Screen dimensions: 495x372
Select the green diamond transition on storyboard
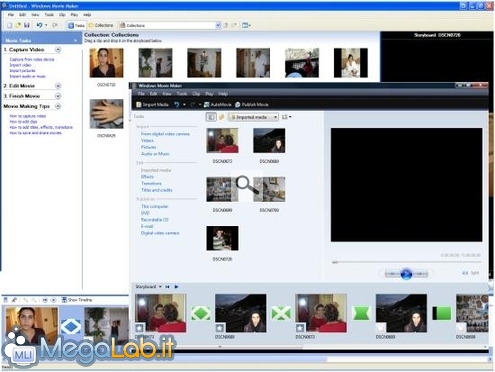201,313
